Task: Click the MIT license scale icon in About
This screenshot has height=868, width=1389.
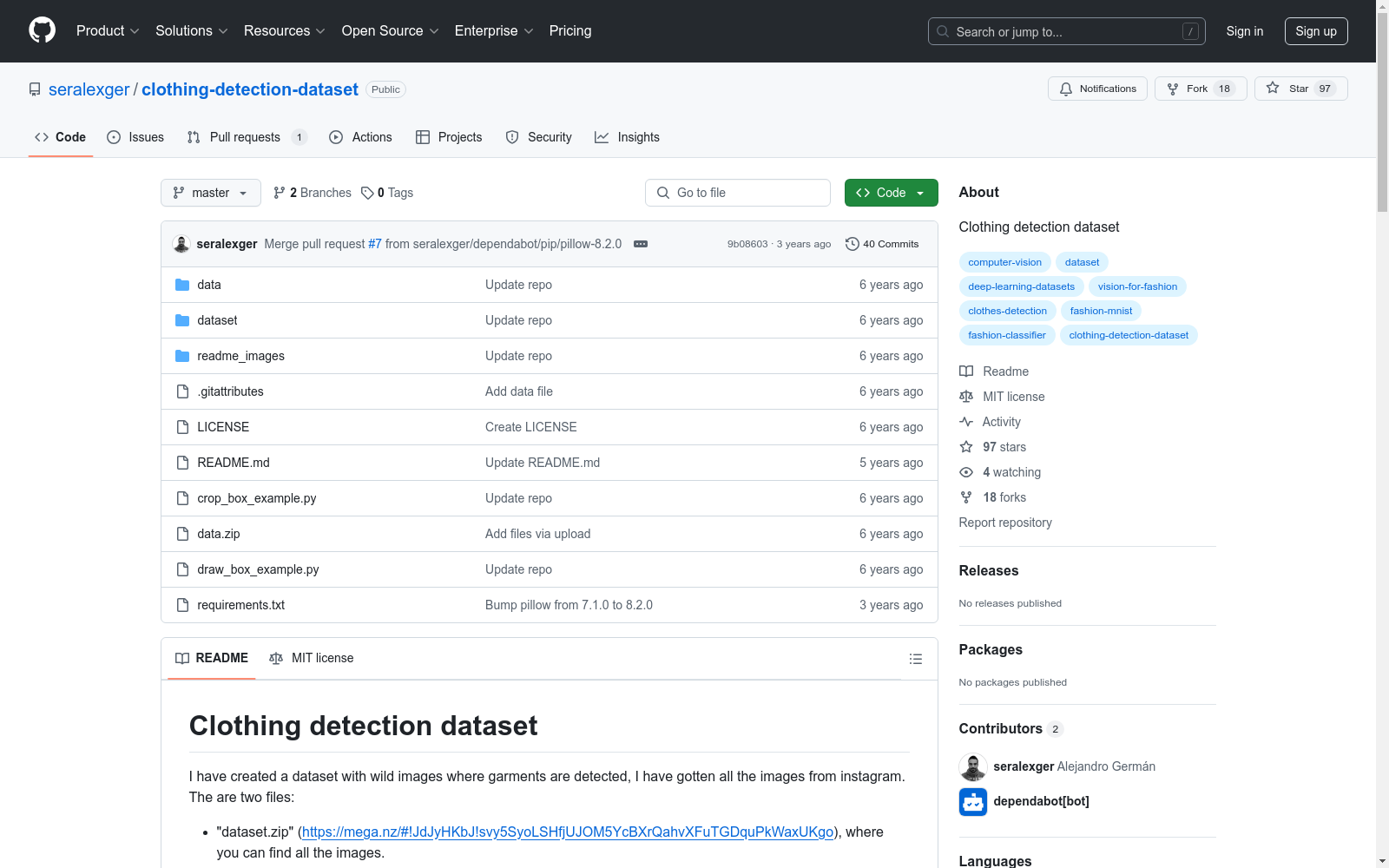Action: (966, 397)
